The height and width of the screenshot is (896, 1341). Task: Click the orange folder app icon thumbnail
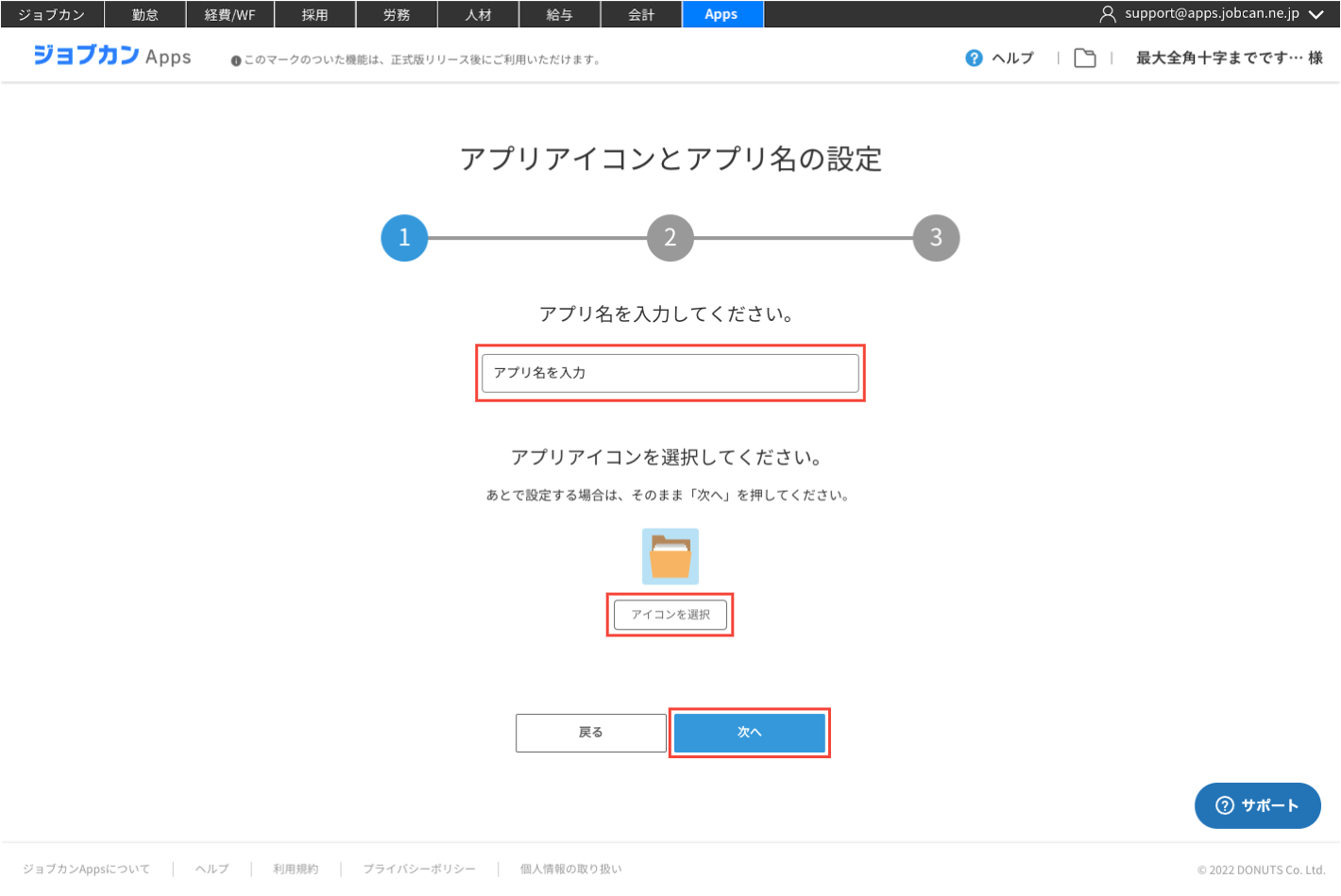tap(670, 556)
